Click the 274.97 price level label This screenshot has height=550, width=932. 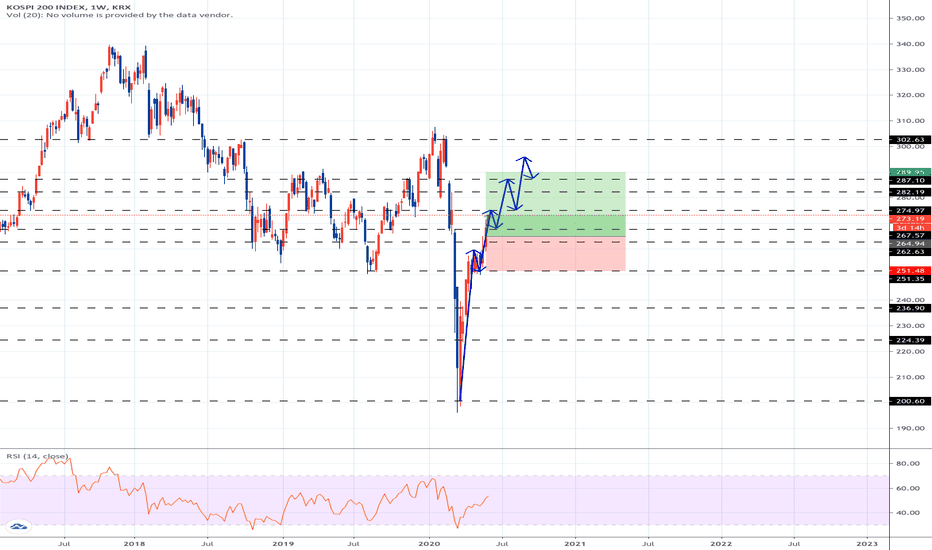pos(910,210)
